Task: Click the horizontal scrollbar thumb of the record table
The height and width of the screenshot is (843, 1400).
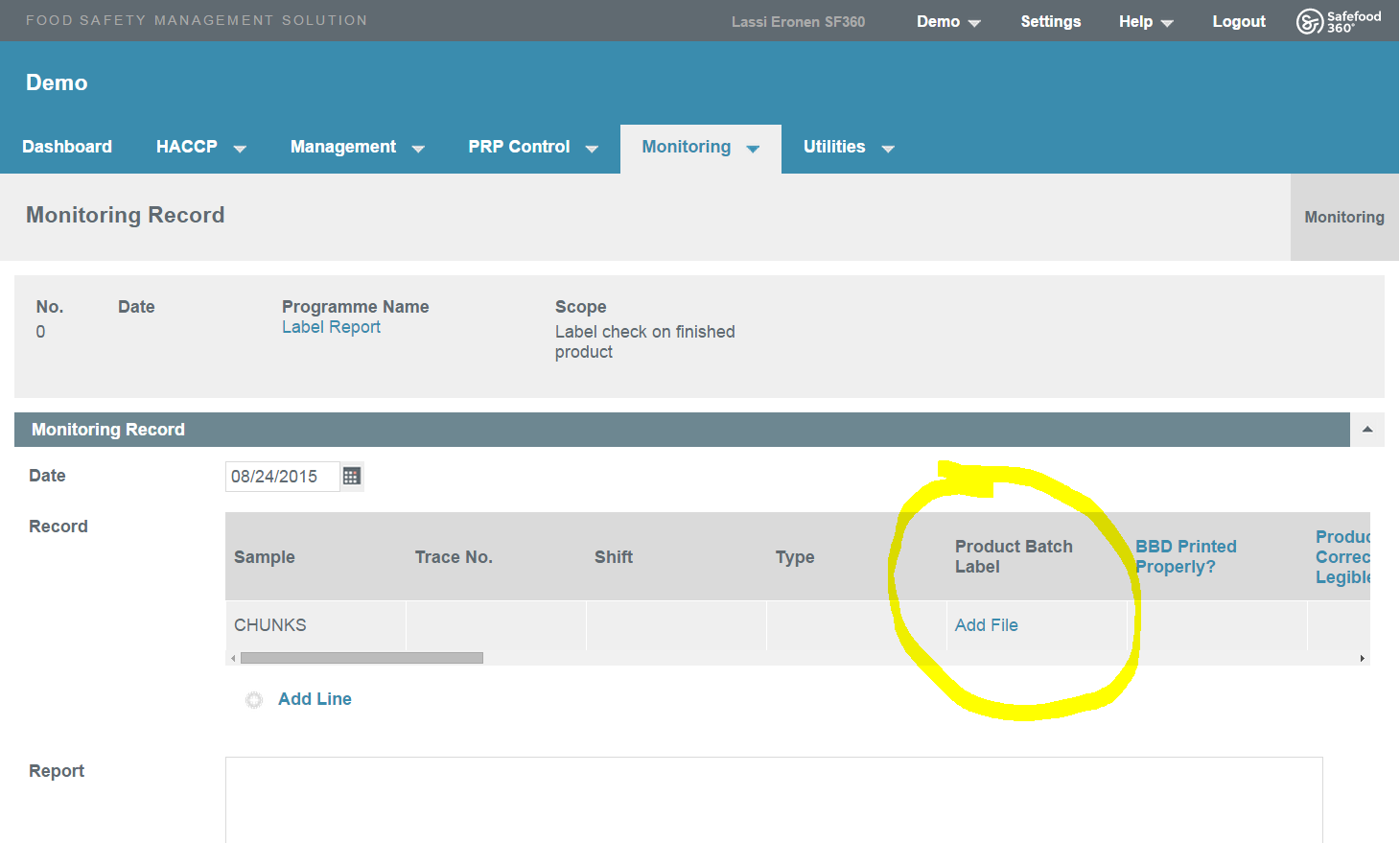Action: 362,658
